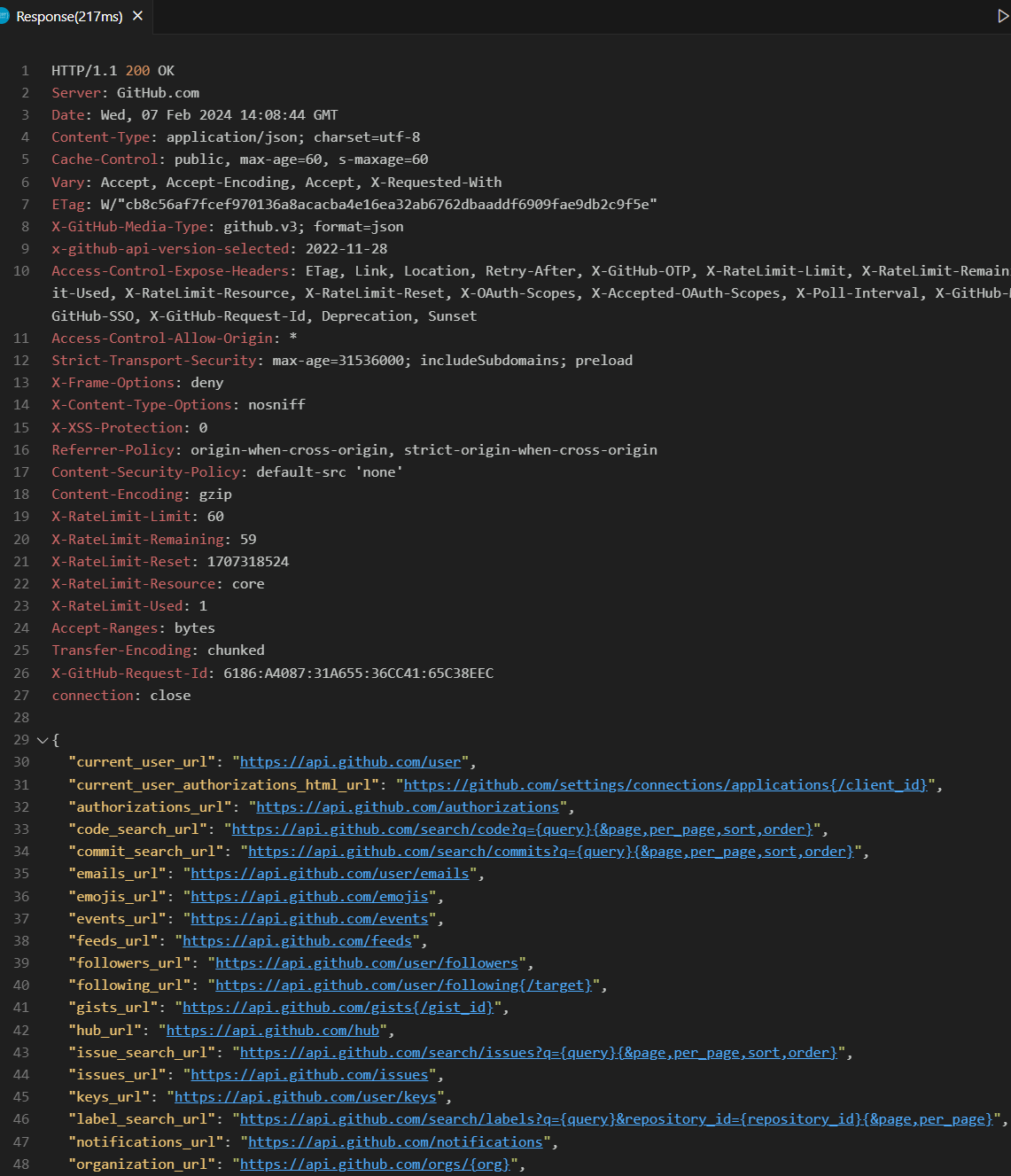Click the X-RateLimit-Used: 1 line
The width and height of the screenshot is (1011, 1176).
129,606
